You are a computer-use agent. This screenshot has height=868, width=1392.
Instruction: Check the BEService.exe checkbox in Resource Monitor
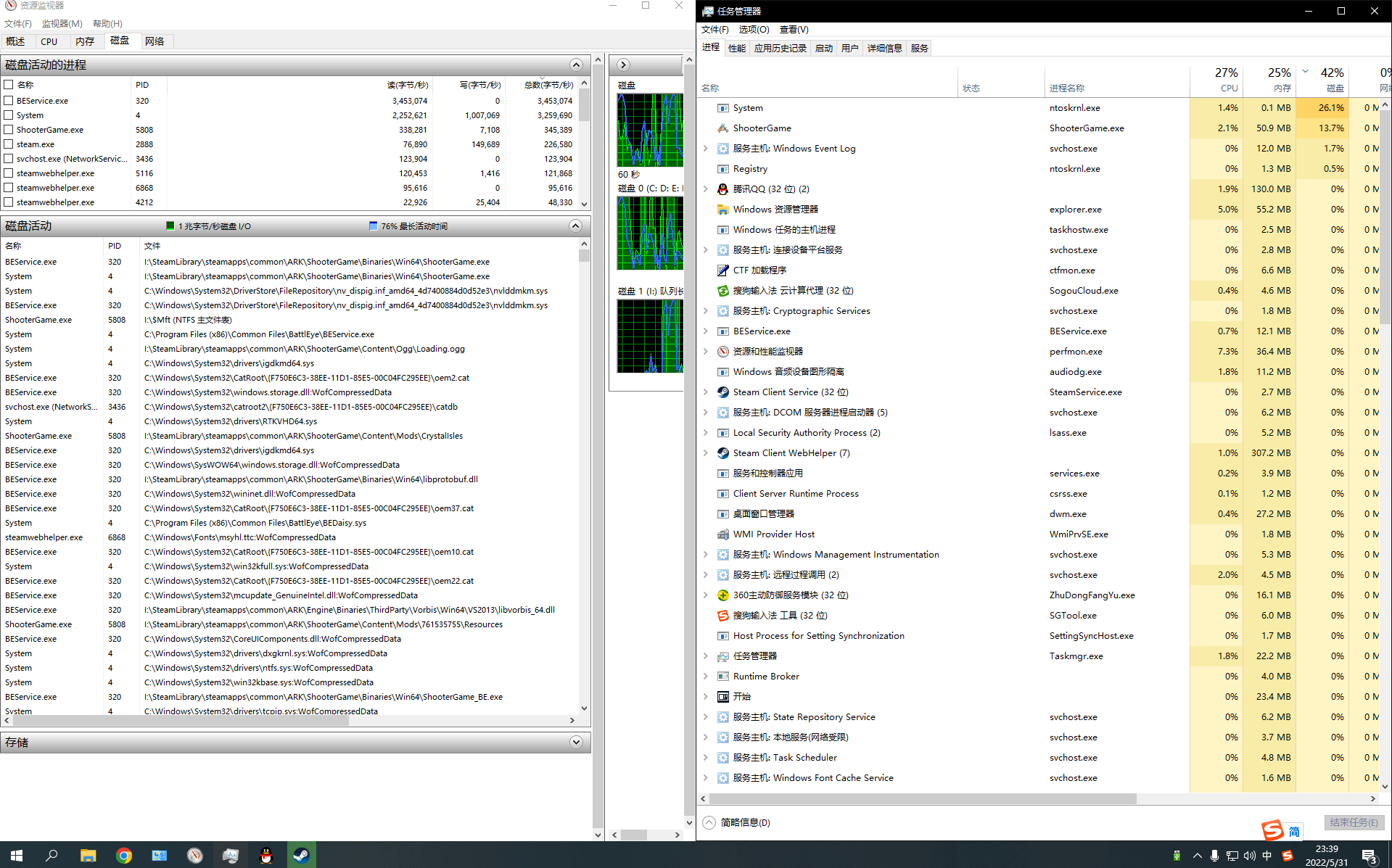point(9,101)
